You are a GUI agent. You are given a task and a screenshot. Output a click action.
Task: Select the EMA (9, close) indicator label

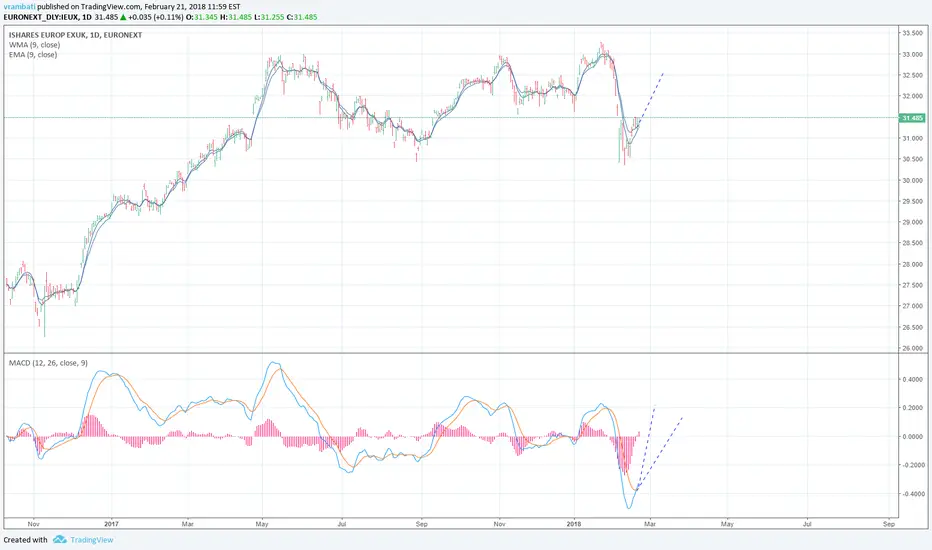point(33,55)
